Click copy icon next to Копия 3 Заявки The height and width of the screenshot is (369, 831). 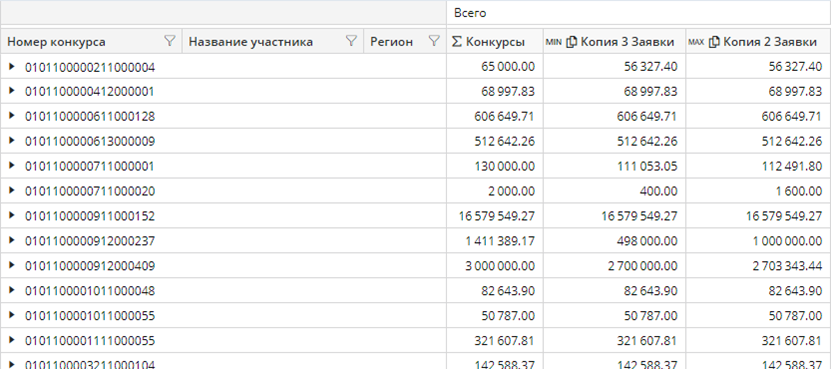(x=571, y=42)
